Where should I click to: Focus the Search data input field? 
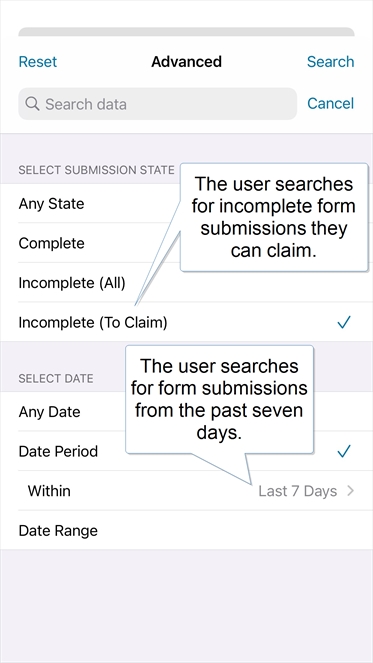(157, 104)
